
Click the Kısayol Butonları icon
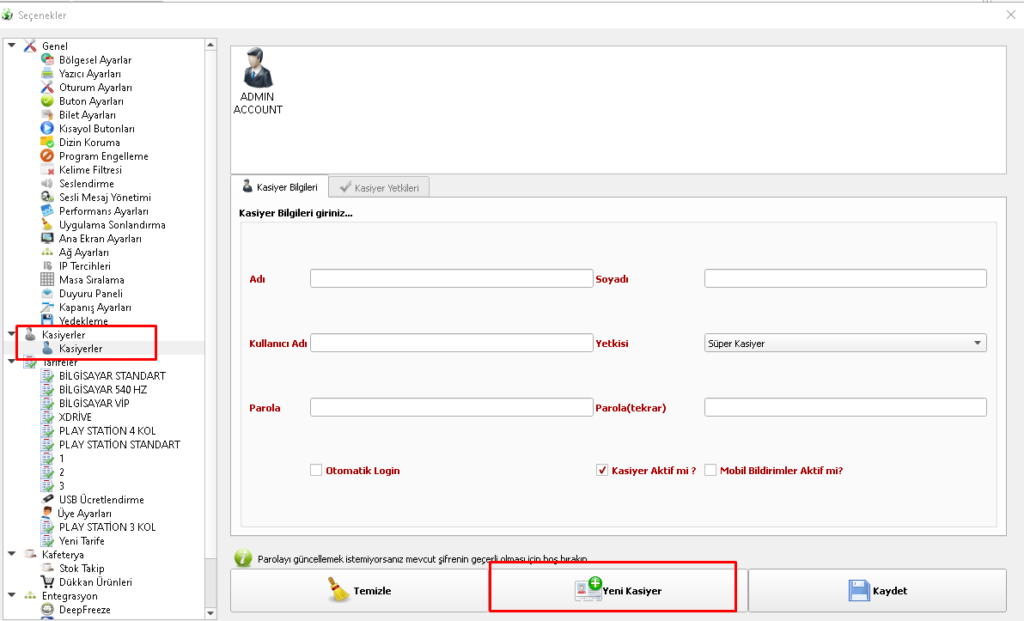(x=47, y=129)
